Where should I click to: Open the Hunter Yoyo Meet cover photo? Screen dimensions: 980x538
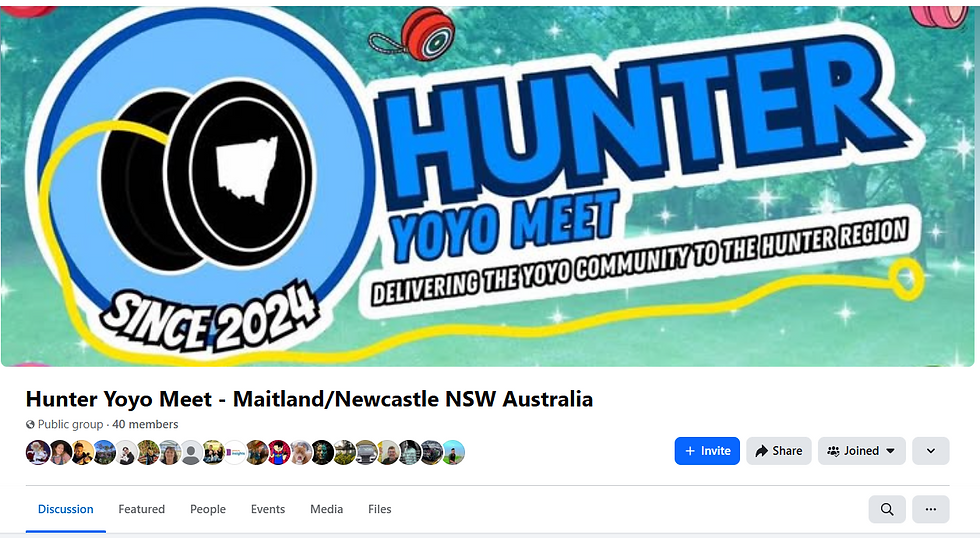(x=488, y=186)
